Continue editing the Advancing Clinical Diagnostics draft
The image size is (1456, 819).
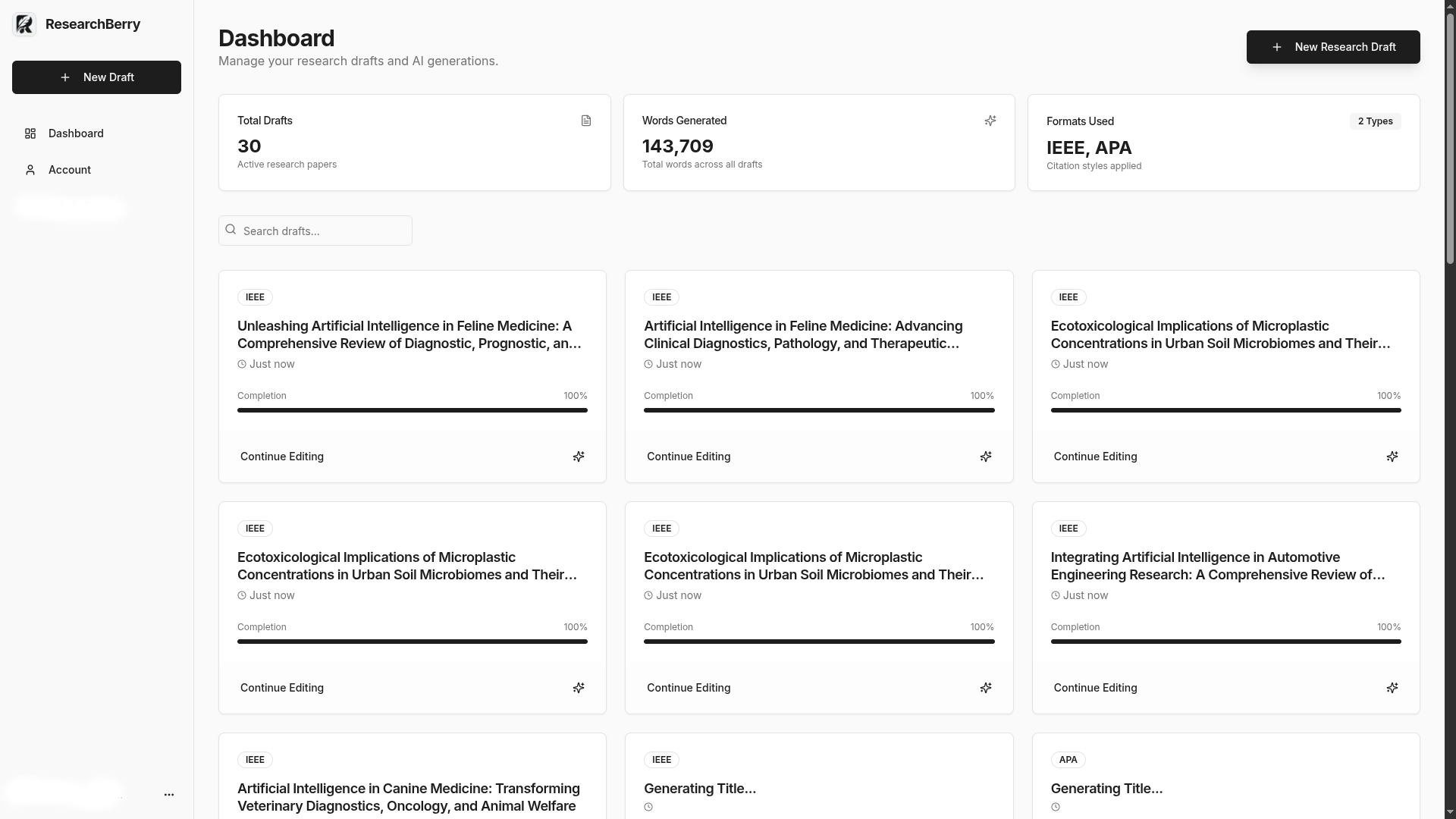689,457
